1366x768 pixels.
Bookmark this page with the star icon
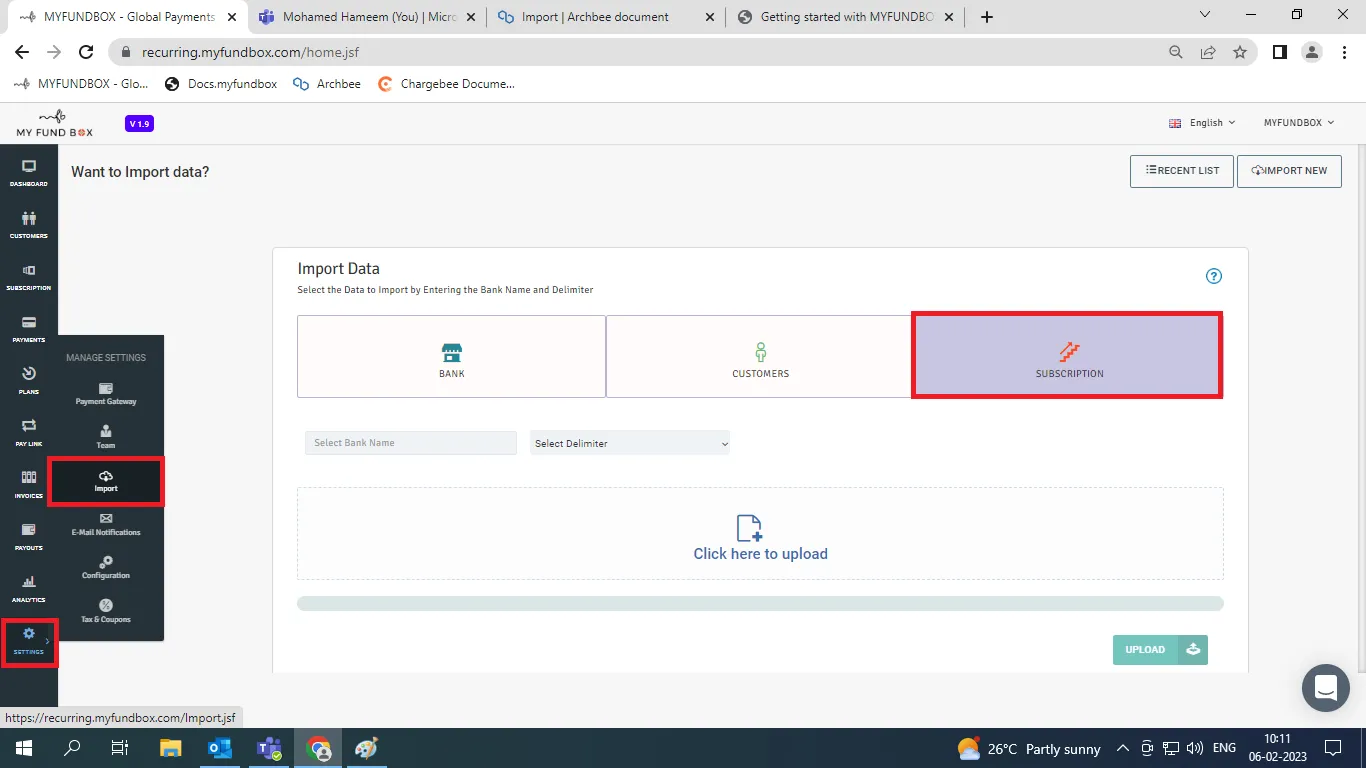(1240, 52)
